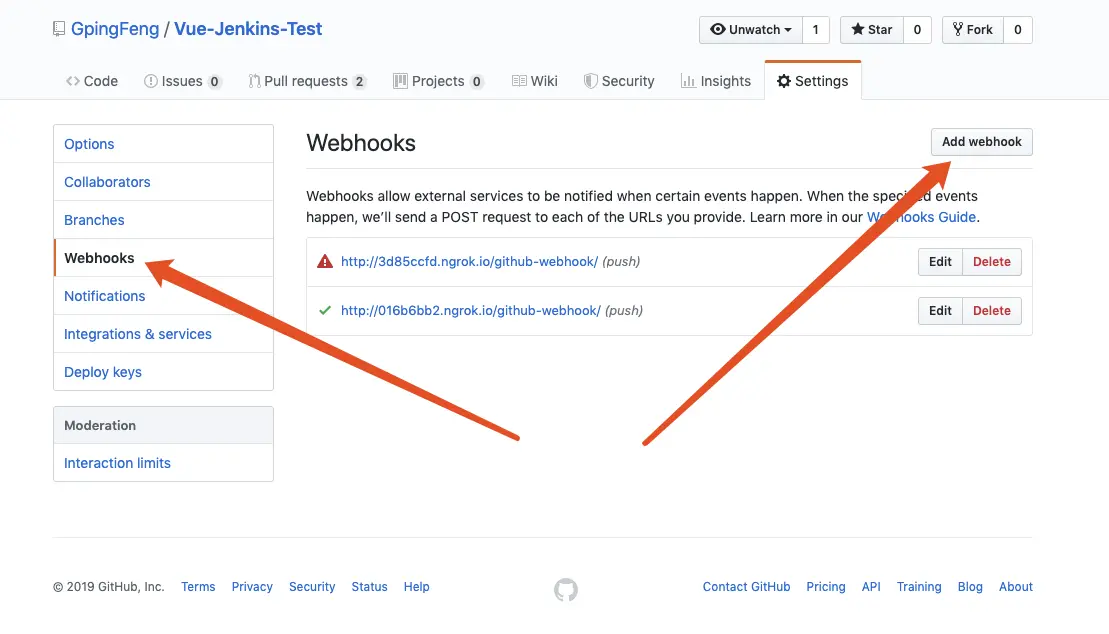Screen dimensions: 1109x634
Task: Select the Settings tab
Action: point(813,81)
